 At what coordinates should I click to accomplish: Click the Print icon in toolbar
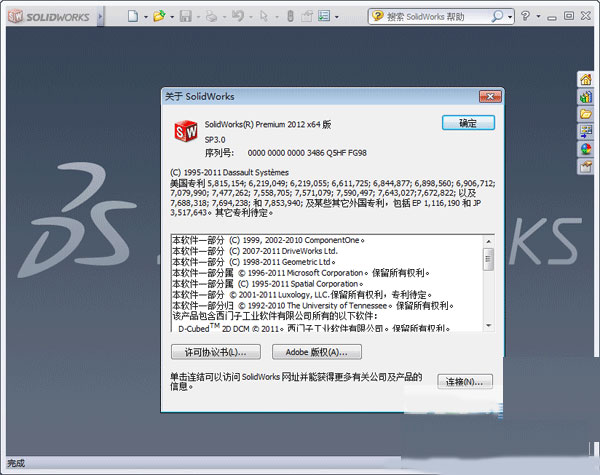tap(212, 16)
